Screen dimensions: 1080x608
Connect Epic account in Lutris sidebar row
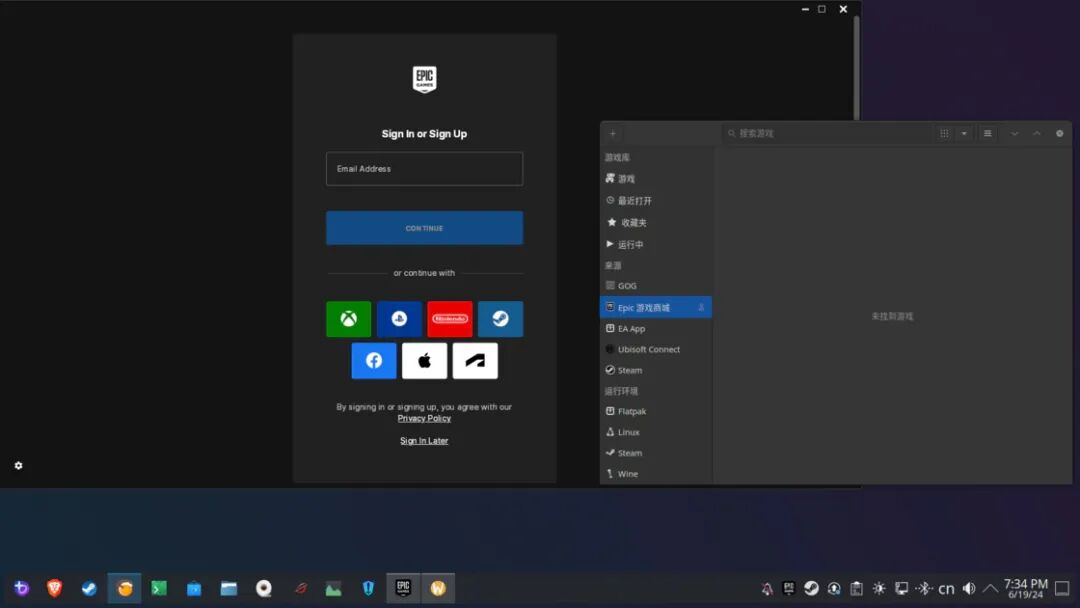[x=701, y=307]
